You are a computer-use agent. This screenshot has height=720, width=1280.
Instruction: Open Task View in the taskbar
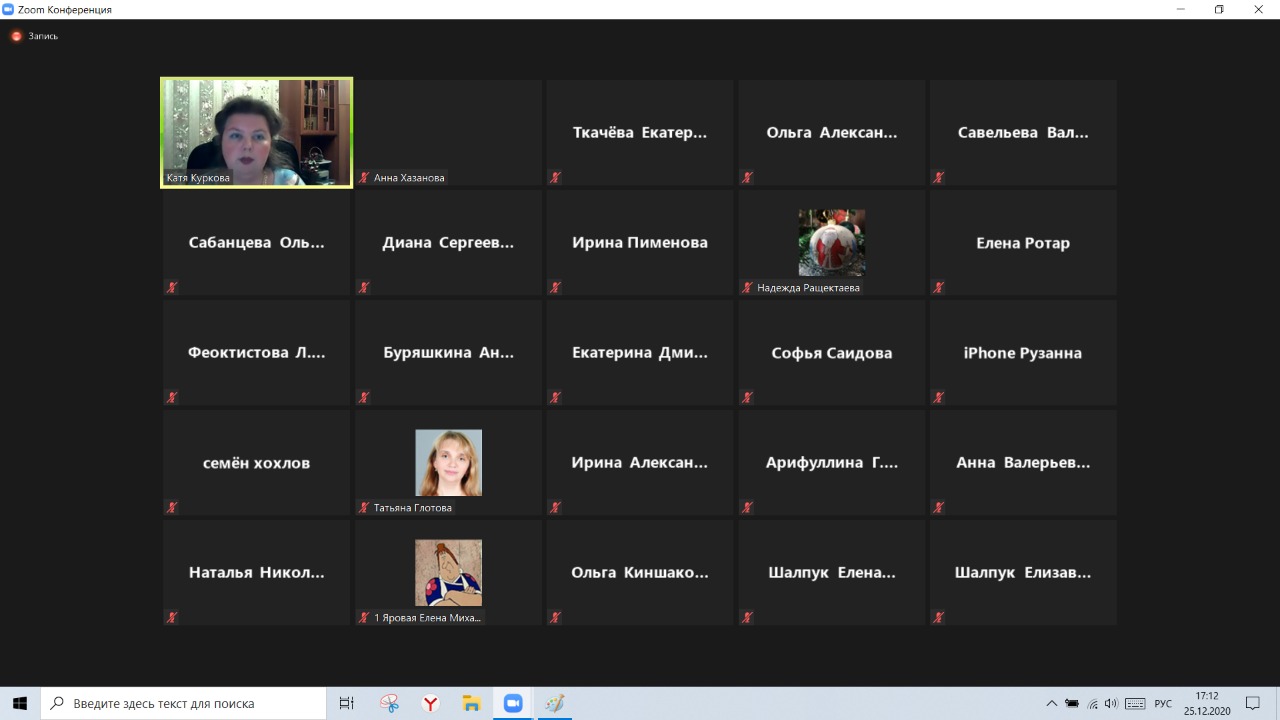(x=347, y=703)
